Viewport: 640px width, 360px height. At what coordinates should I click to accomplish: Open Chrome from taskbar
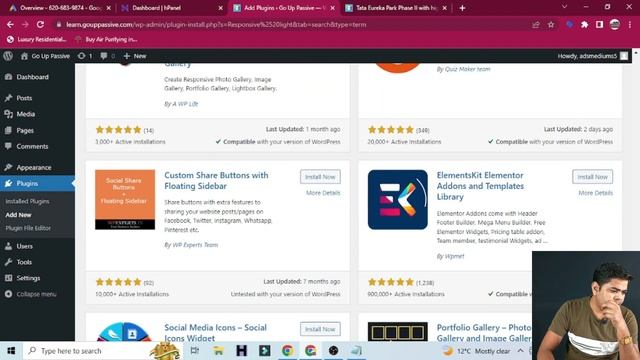[287, 351]
